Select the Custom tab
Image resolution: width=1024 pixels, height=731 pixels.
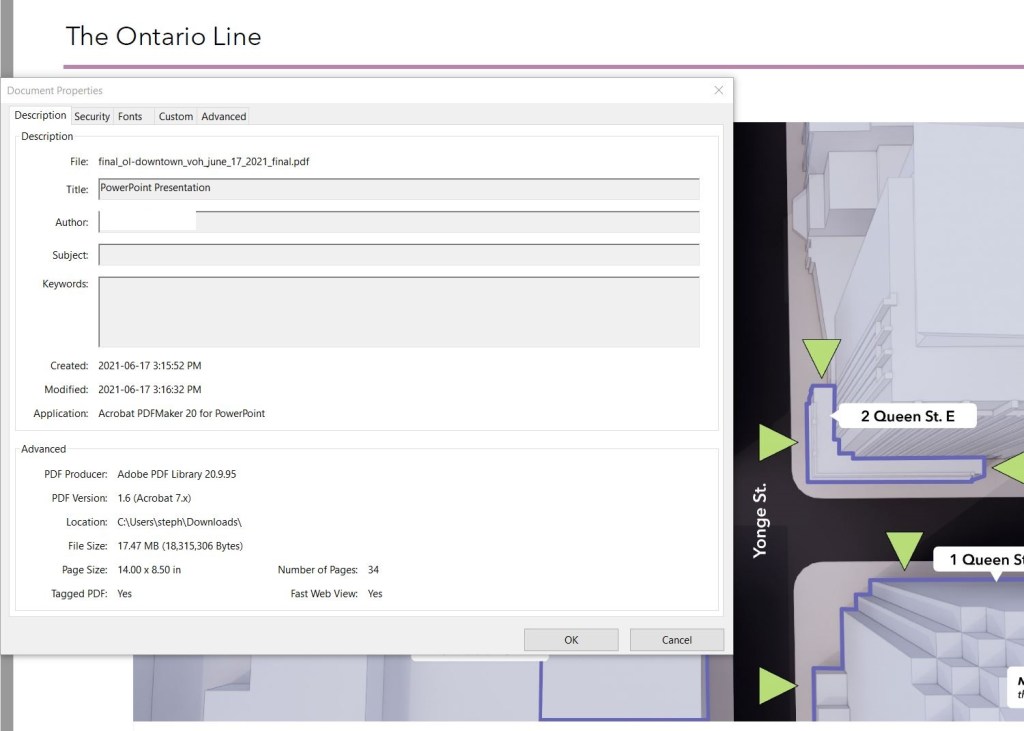point(175,116)
